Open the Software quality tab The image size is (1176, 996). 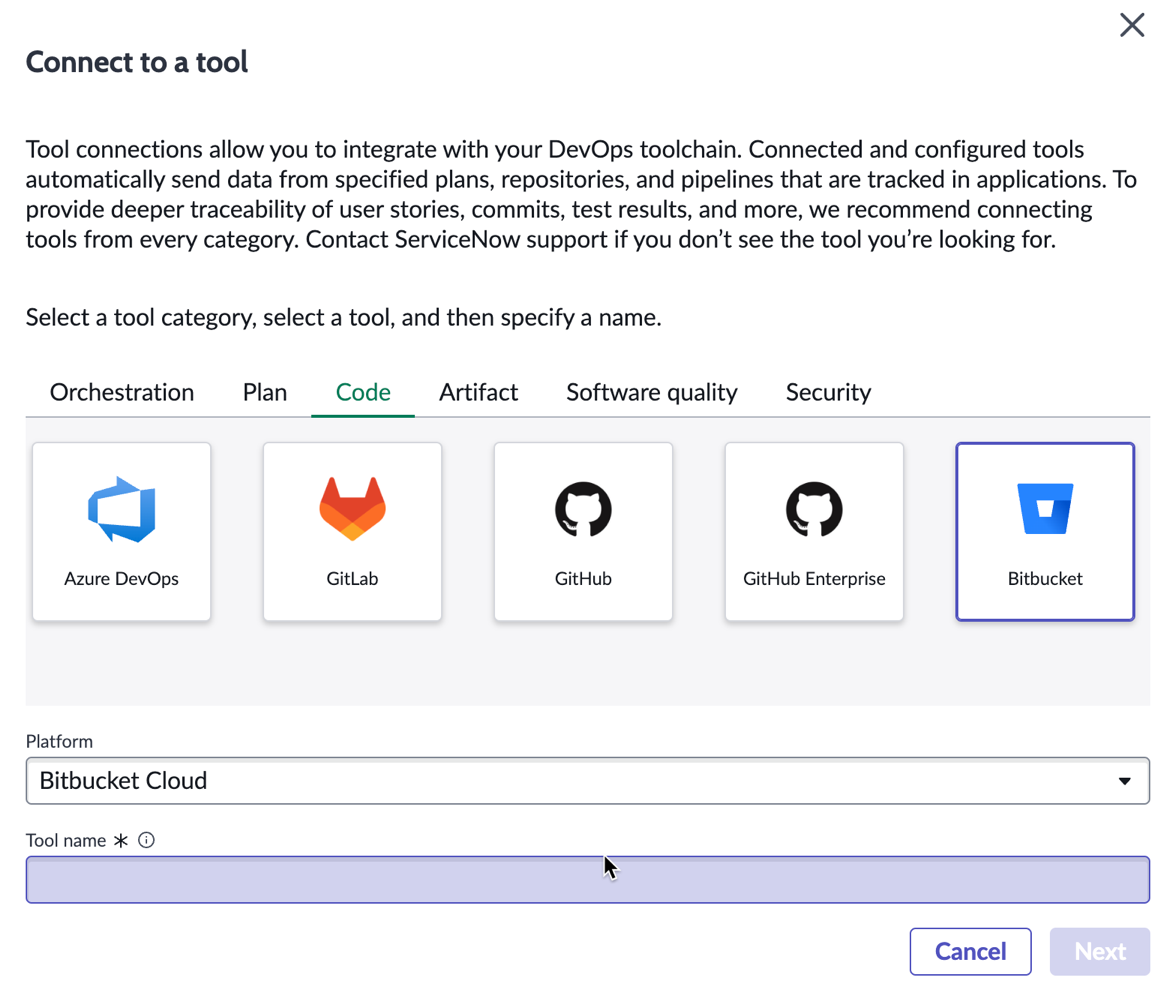652,392
